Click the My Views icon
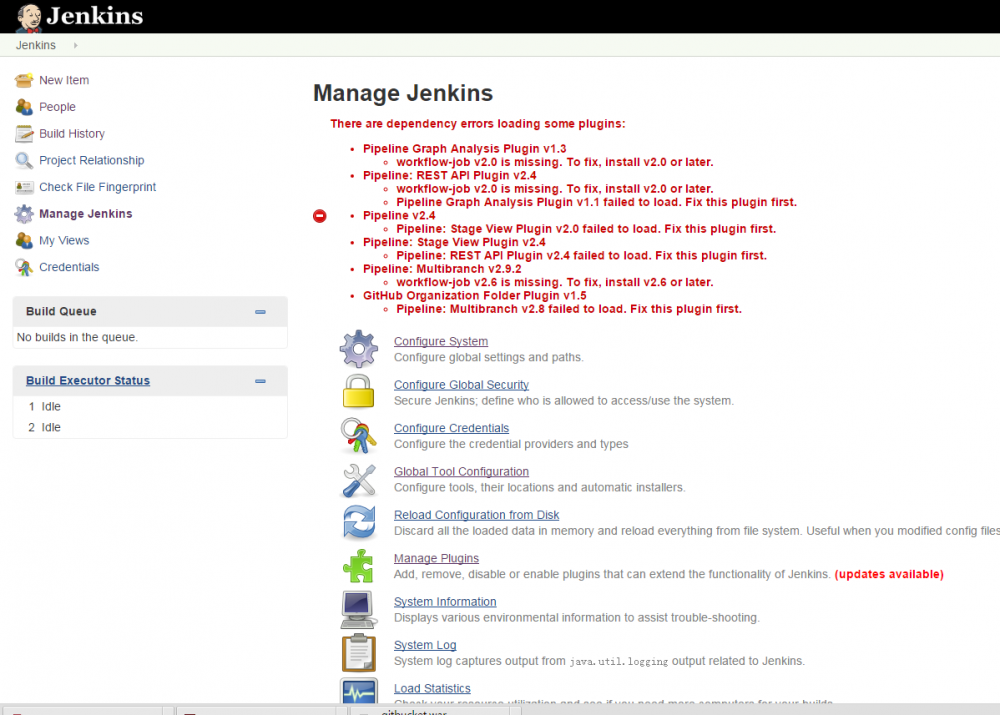This screenshot has height=715, width=1000. tap(24, 241)
